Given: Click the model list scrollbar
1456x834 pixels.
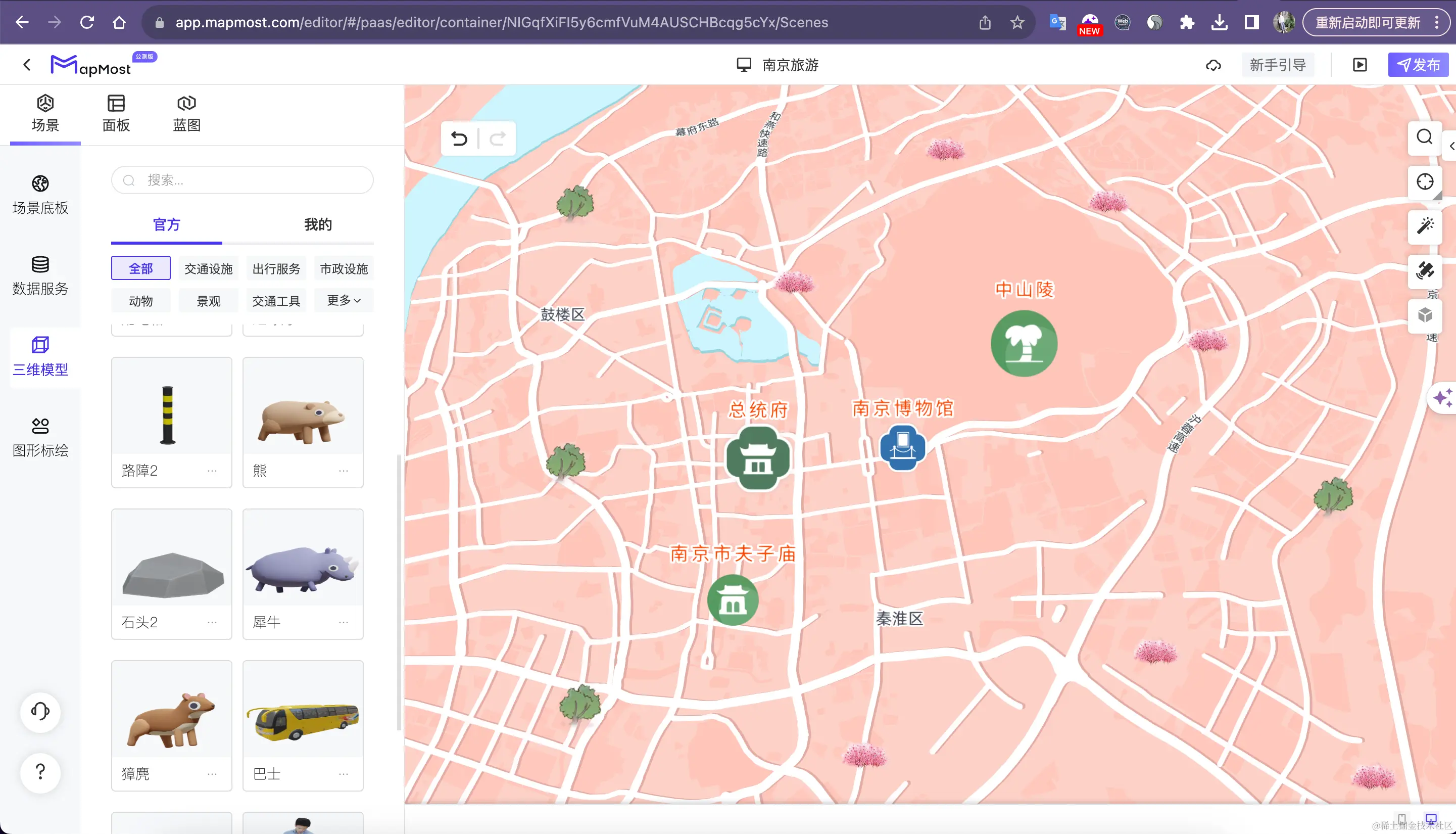Looking at the screenshot, I should [399, 593].
